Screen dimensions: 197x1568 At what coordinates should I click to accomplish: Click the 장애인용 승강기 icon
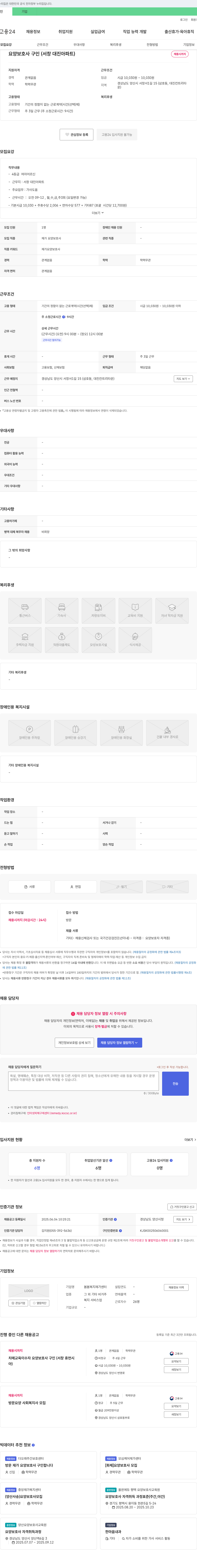(x=75, y=733)
